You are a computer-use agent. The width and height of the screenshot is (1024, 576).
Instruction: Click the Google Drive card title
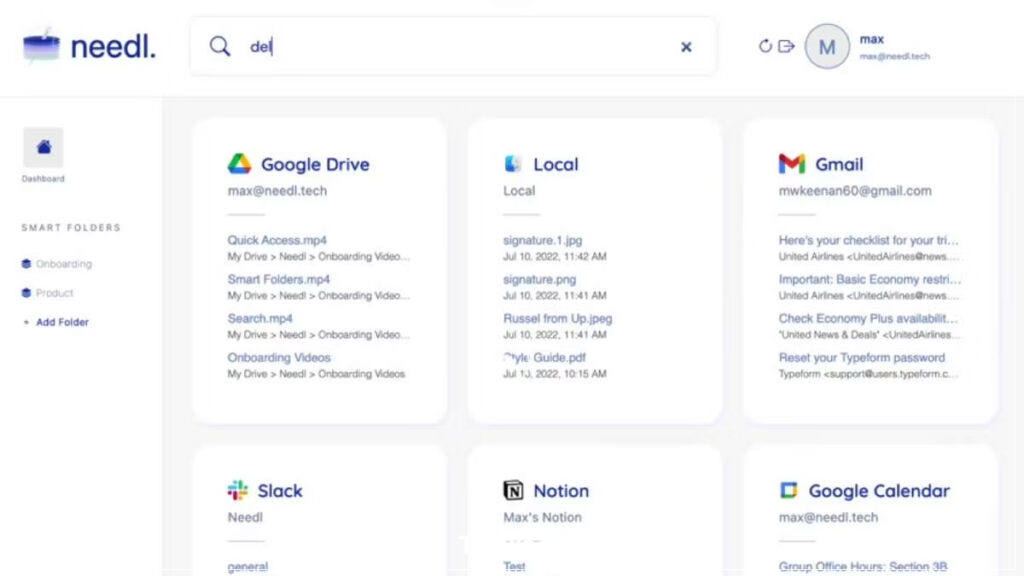(x=315, y=164)
